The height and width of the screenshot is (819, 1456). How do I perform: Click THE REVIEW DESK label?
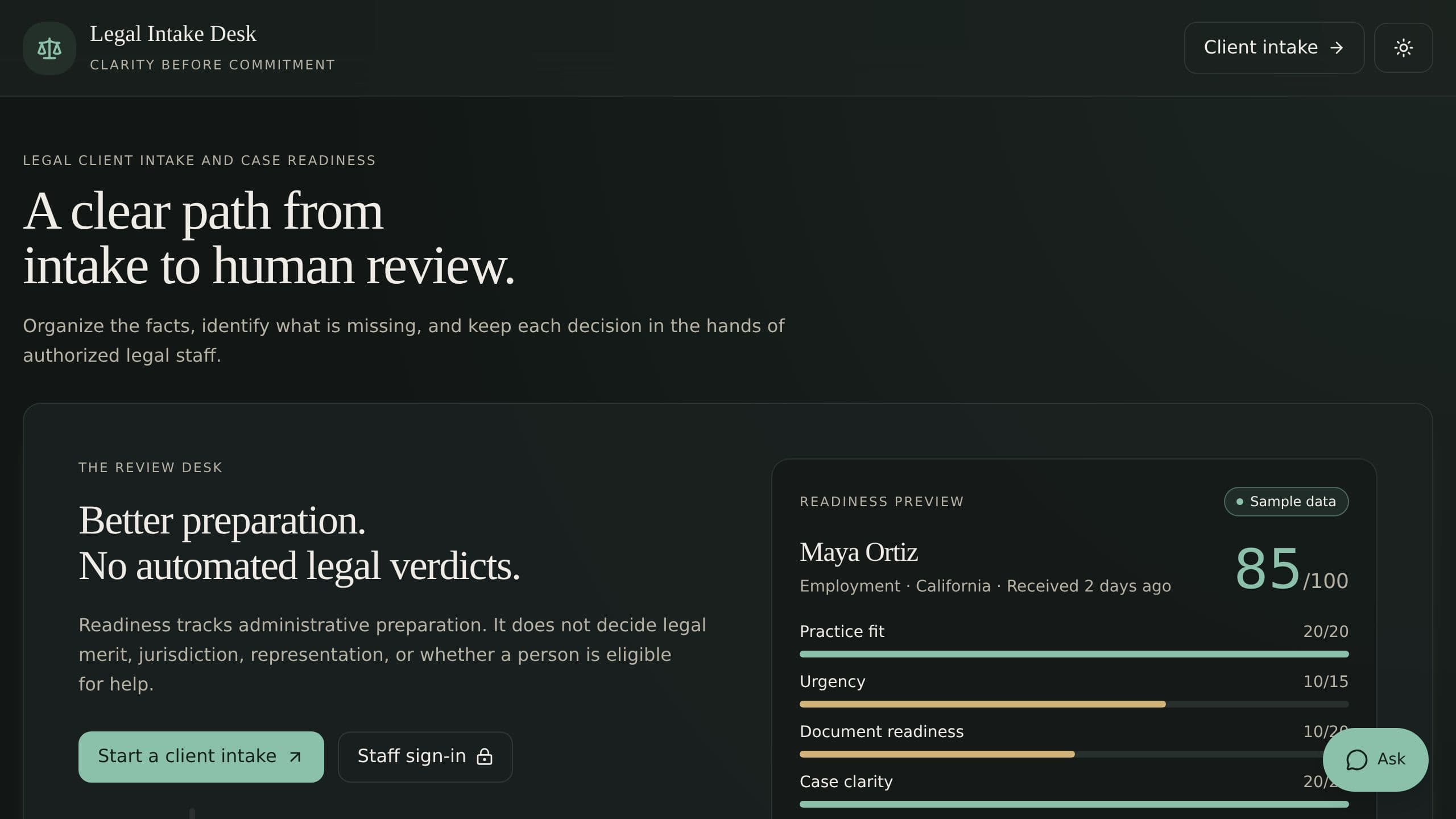150,468
